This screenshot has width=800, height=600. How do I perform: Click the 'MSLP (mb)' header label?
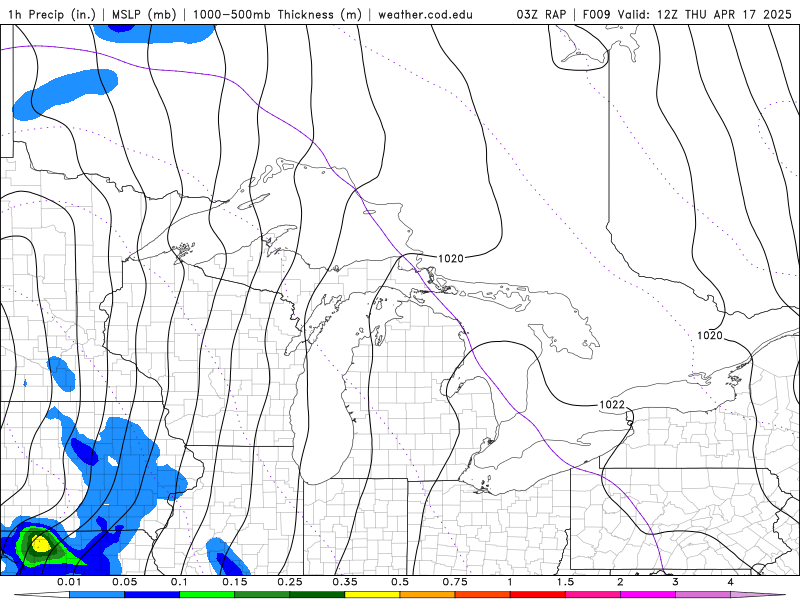(x=144, y=14)
